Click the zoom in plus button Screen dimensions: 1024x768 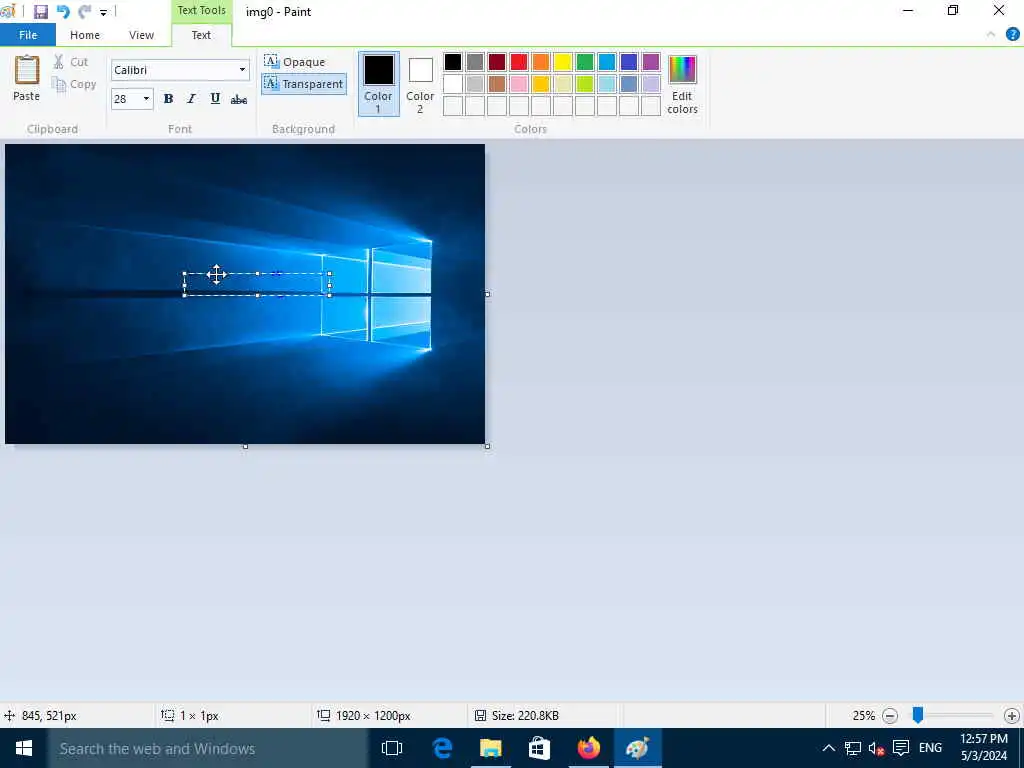pyautogui.click(x=1012, y=716)
